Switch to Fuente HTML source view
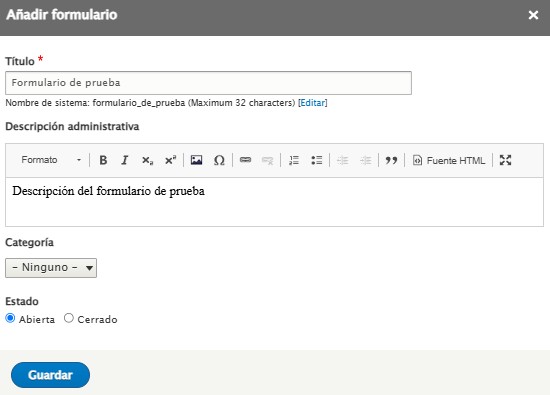This screenshot has width=550, height=395. (x=449, y=160)
